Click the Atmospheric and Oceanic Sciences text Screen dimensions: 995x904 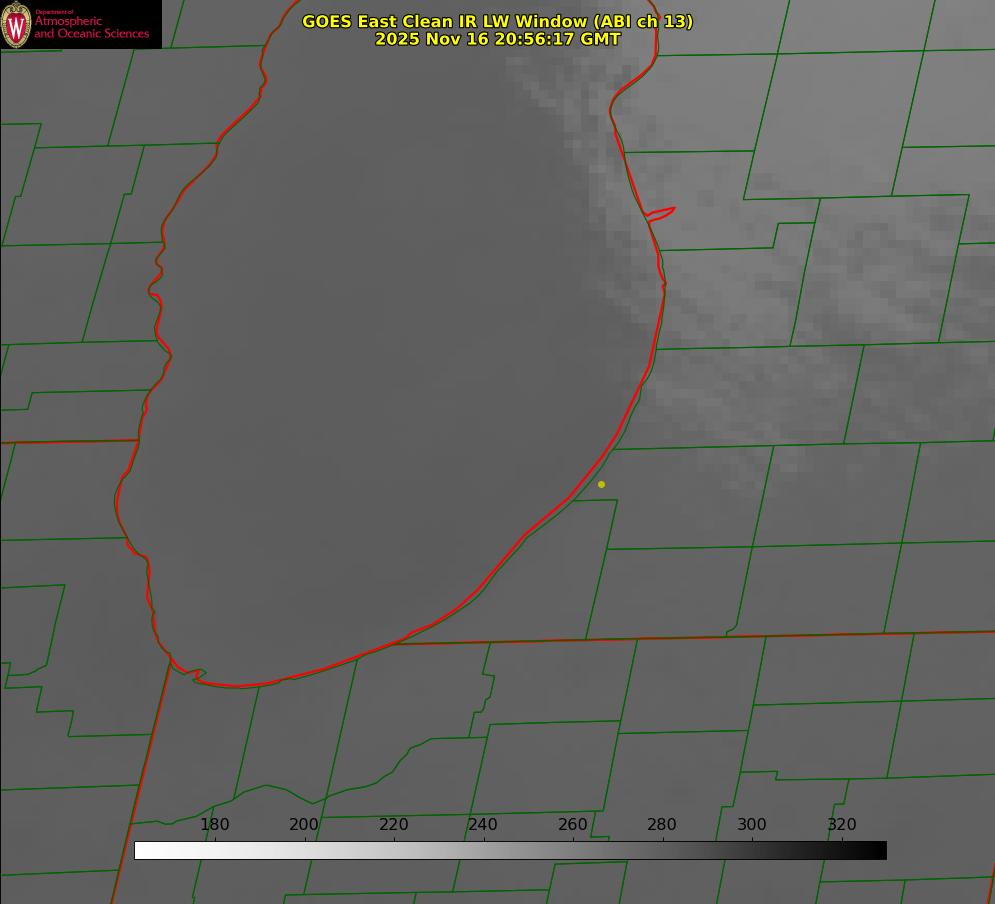tap(91, 28)
